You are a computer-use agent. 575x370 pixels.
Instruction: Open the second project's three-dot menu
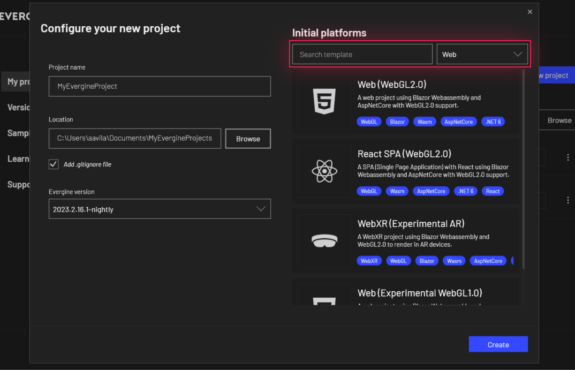[568, 200]
